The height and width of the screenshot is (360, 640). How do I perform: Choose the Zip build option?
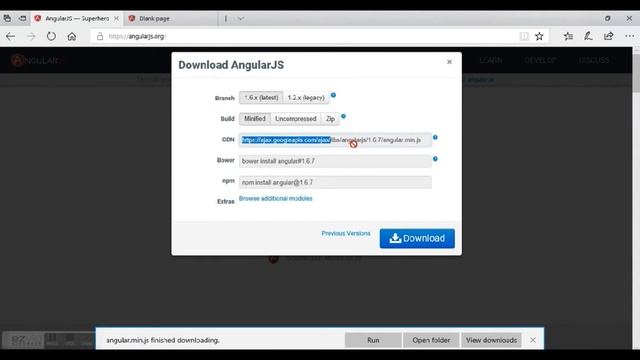[330, 119]
